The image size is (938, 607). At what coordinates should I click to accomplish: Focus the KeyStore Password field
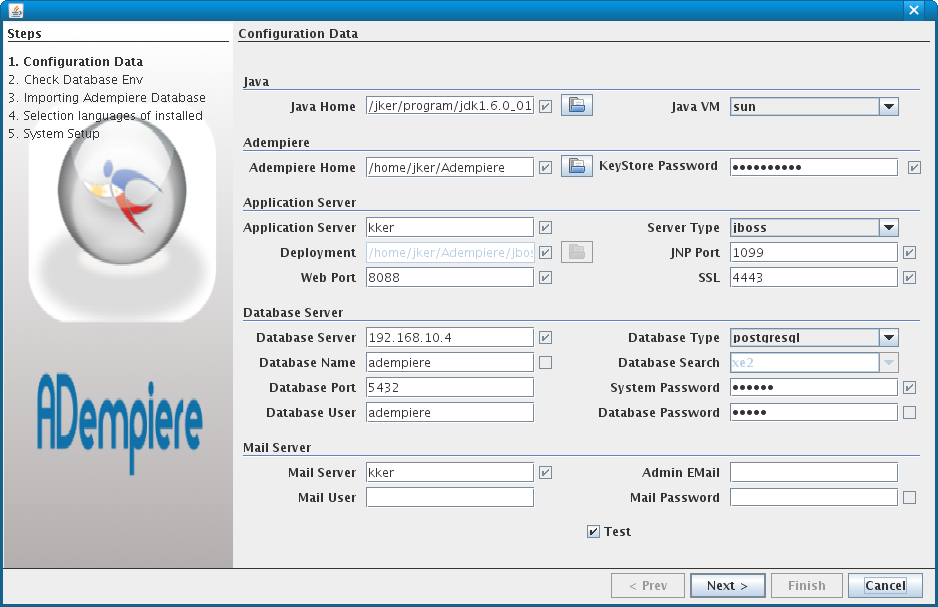[x=814, y=167]
